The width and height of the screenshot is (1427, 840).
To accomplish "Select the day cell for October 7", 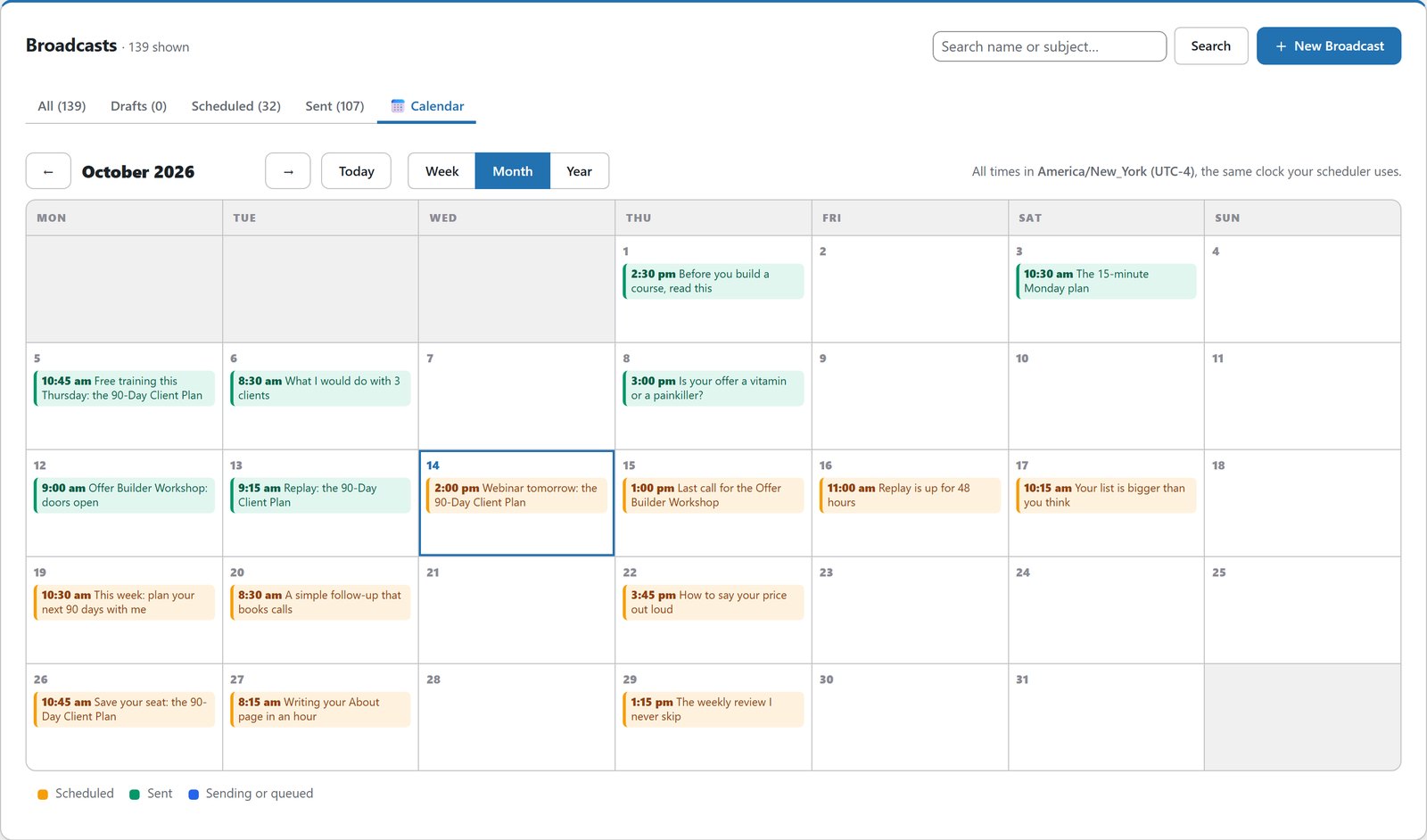I will coord(516,396).
